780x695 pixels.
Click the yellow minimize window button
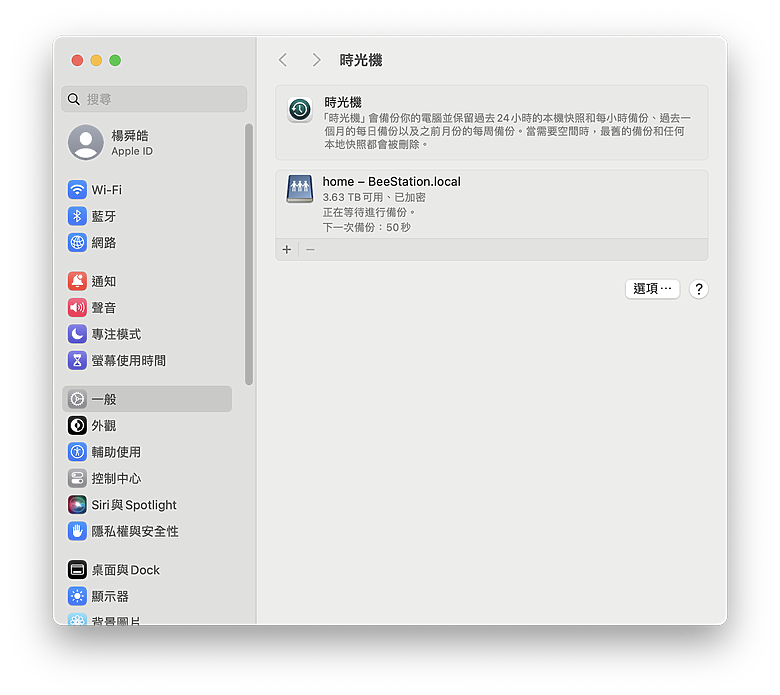tap(96, 60)
